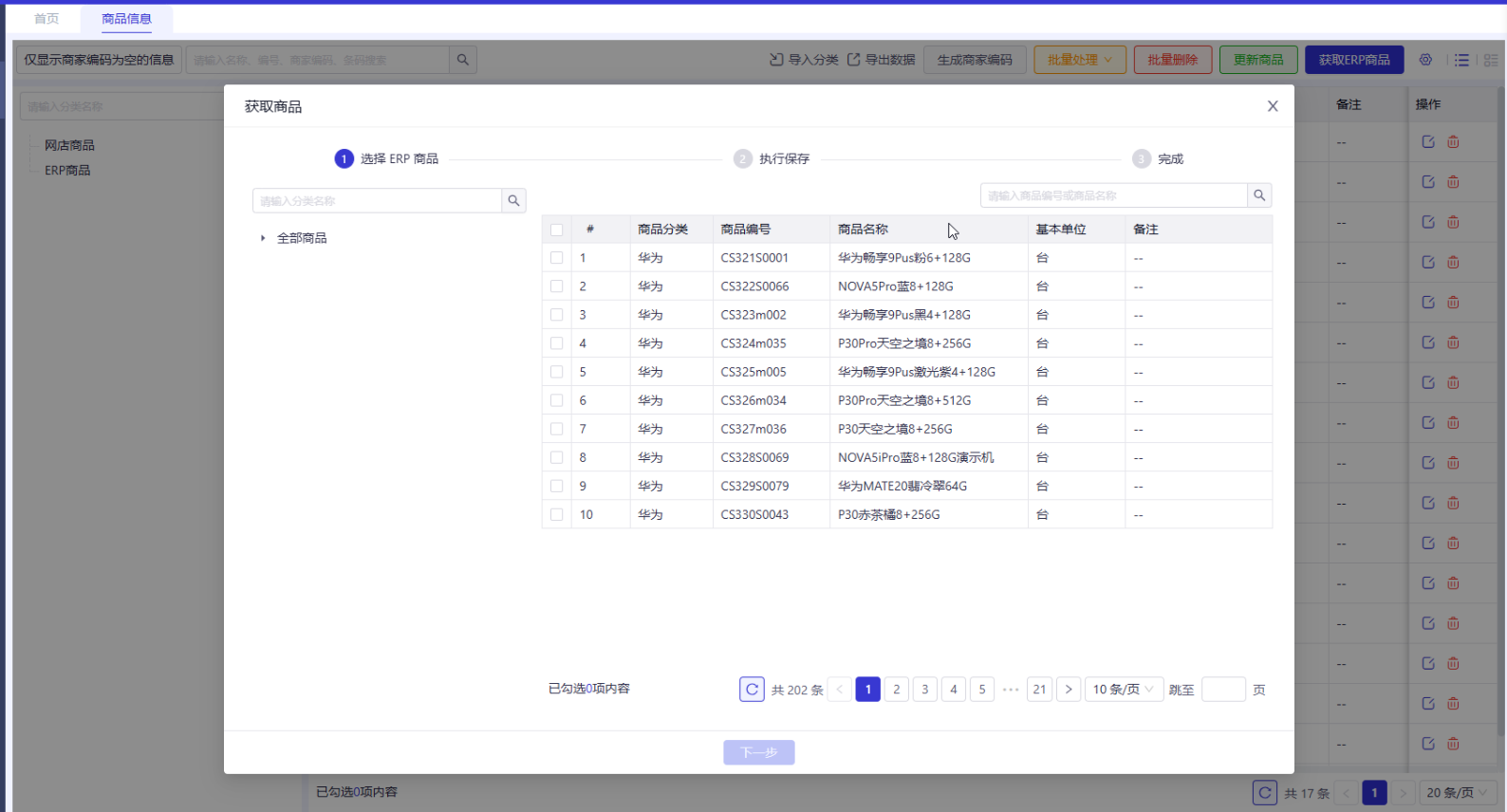Go to page 2 in dialog
Screen dimensions: 1507x812
896,690
